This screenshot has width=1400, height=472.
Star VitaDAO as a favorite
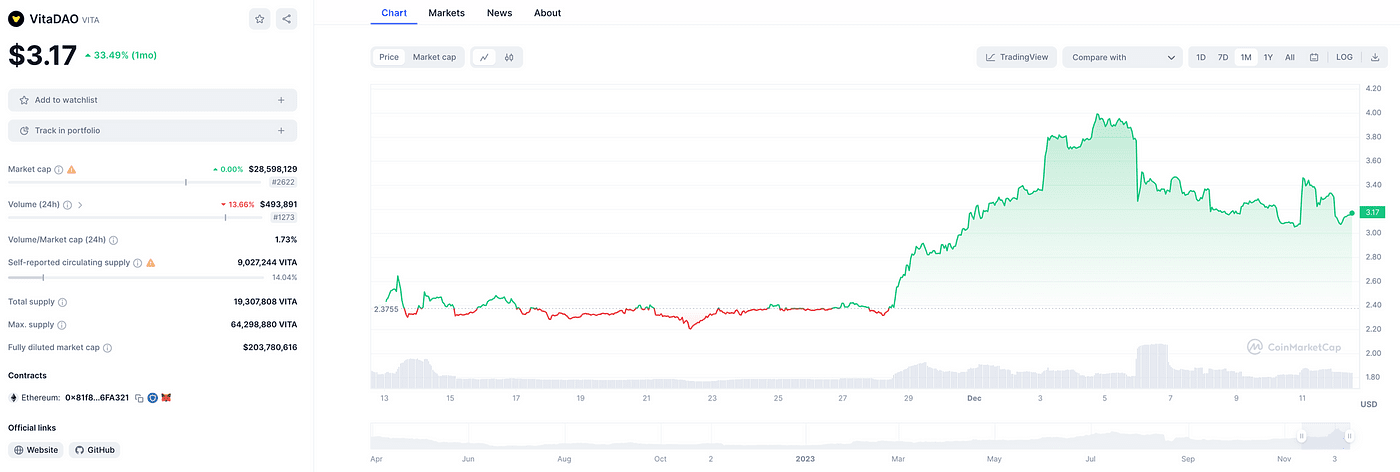click(x=260, y=19)
